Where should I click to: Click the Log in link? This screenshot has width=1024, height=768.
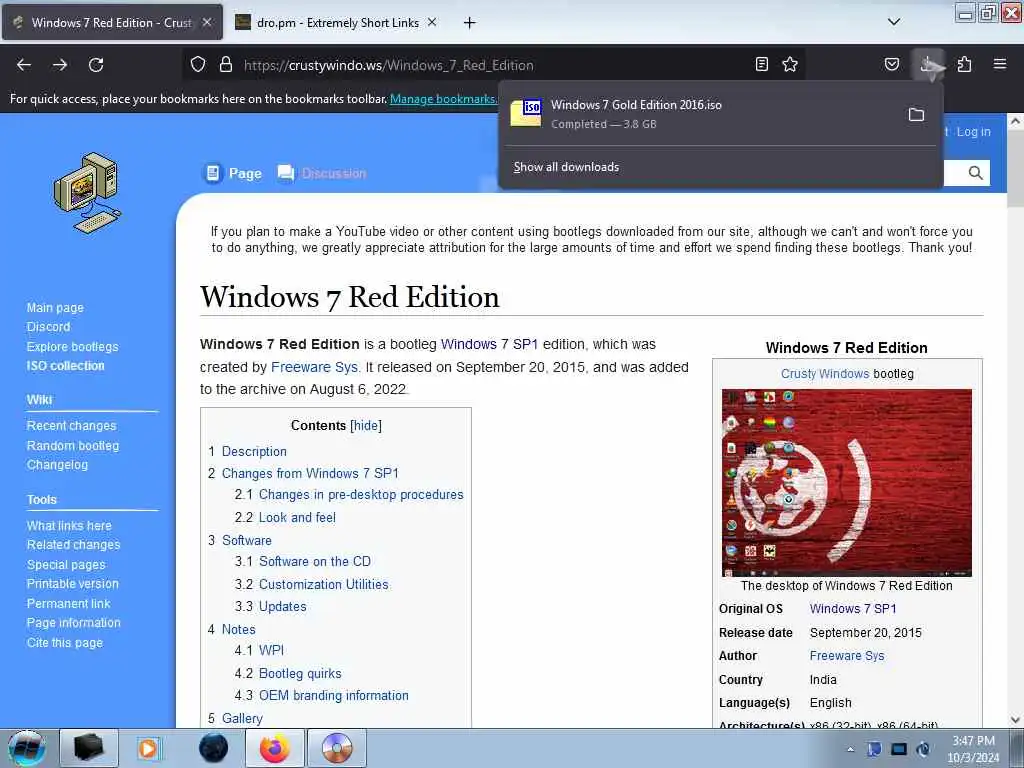[973, 131]
